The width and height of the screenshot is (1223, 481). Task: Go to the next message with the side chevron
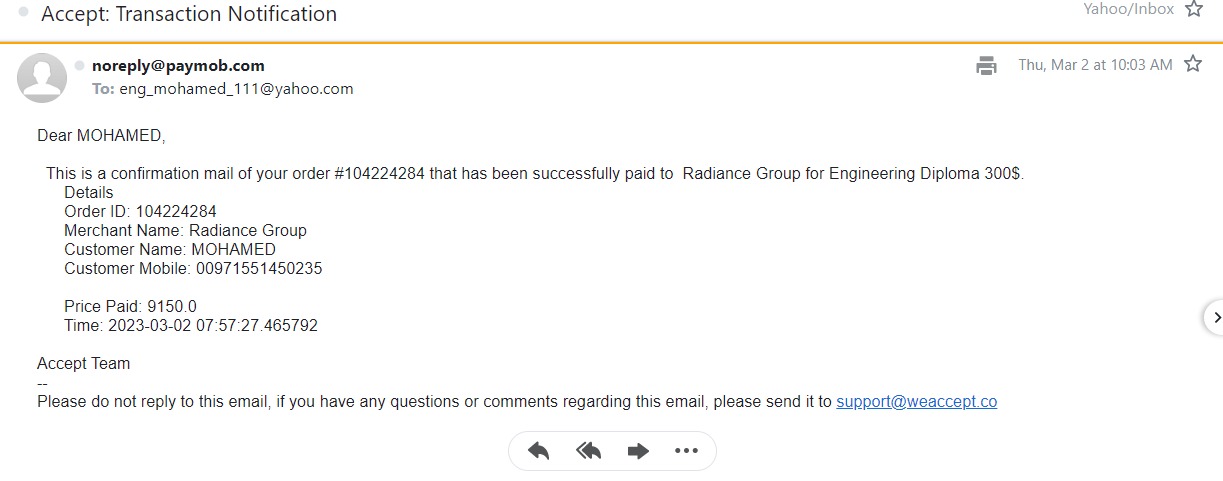pos(1215,317)
